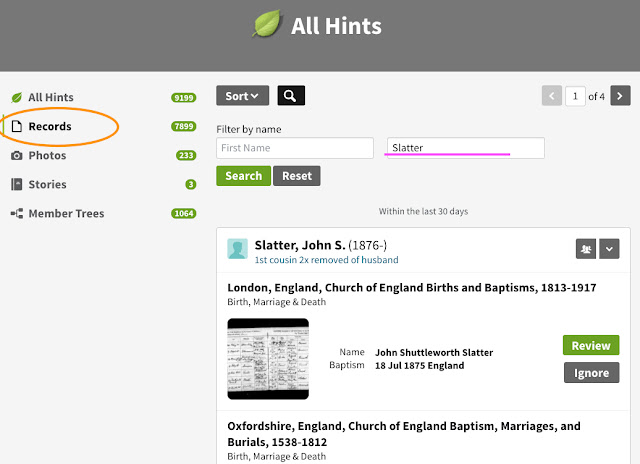Open the 1st cousin 2x removed relationship link
The height and width of the screenshot is (464, 640).
click(x=326, y=260)
